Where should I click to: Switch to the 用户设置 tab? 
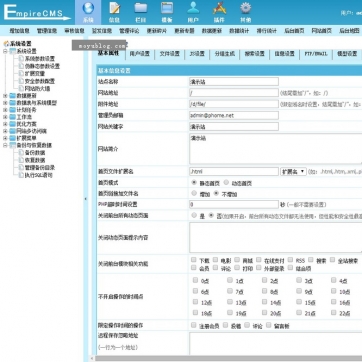140,54
